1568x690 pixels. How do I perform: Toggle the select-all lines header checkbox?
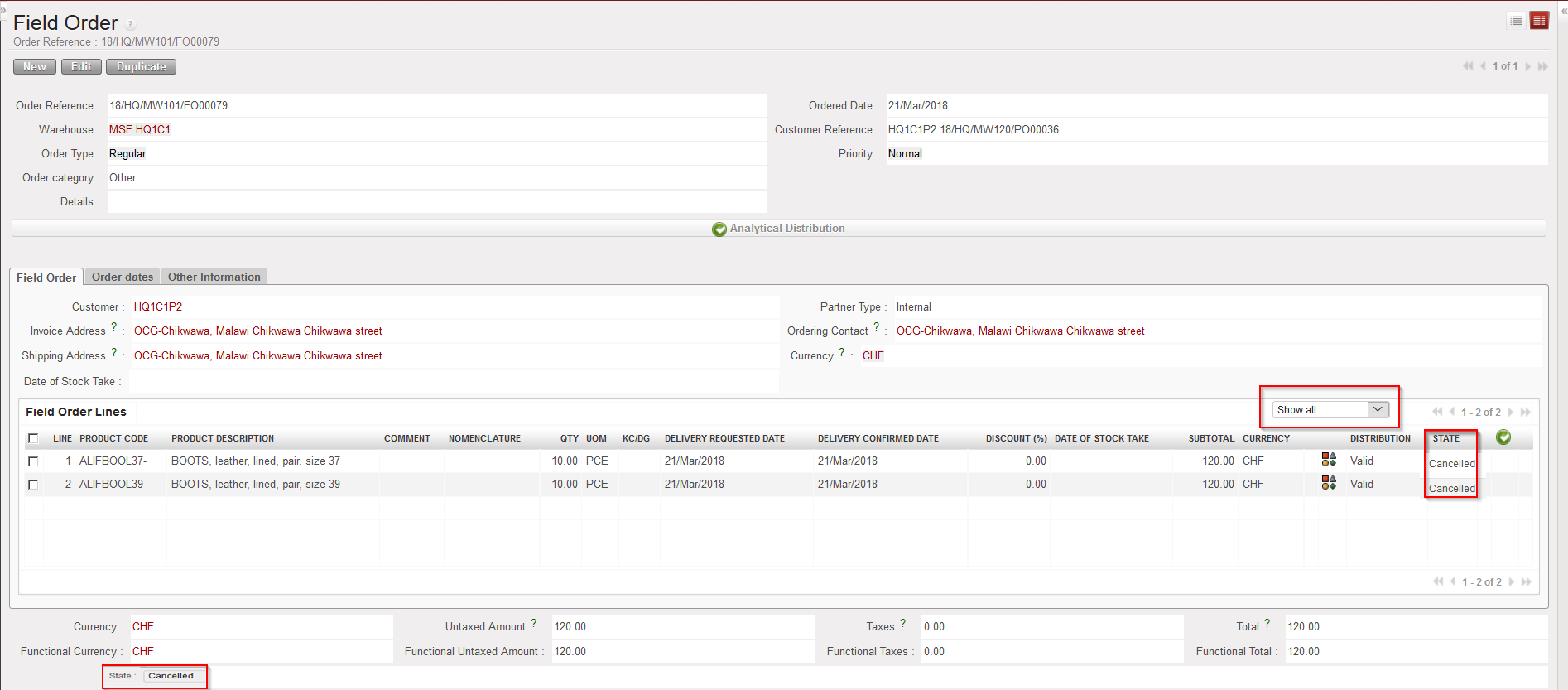(x=33, y=438)
